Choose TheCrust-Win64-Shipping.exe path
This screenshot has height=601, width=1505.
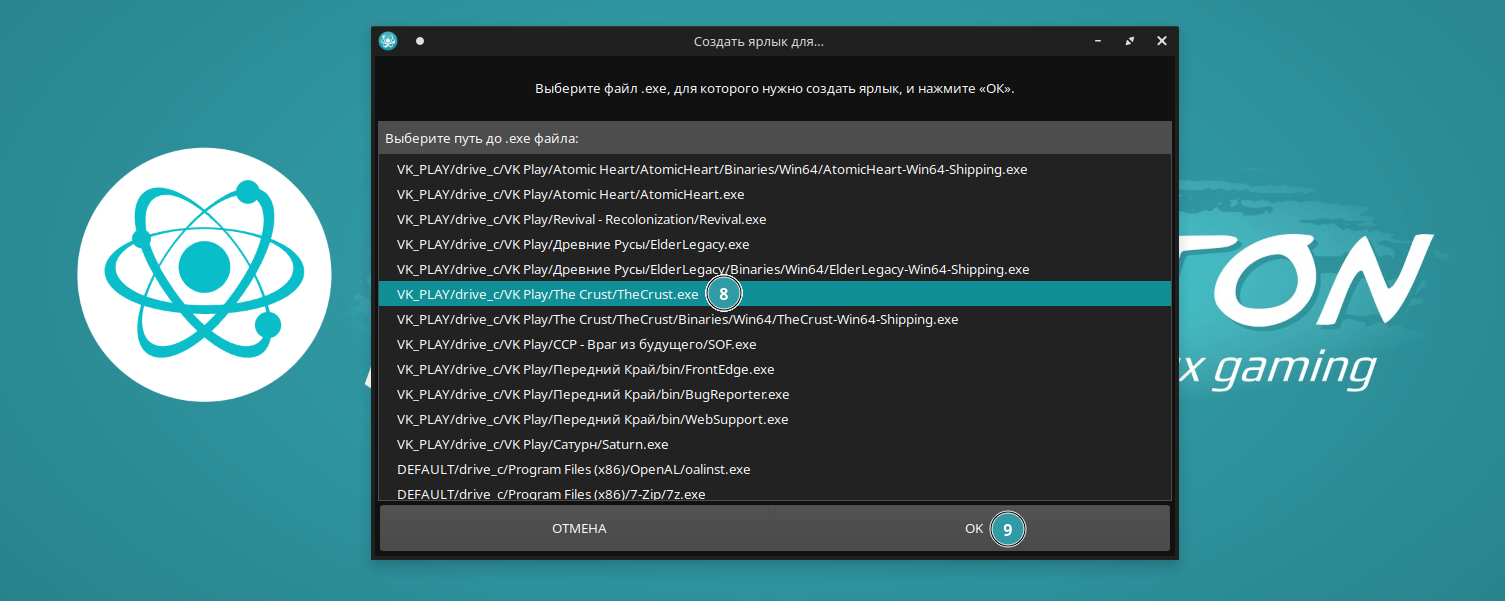(x=775, y=319)
